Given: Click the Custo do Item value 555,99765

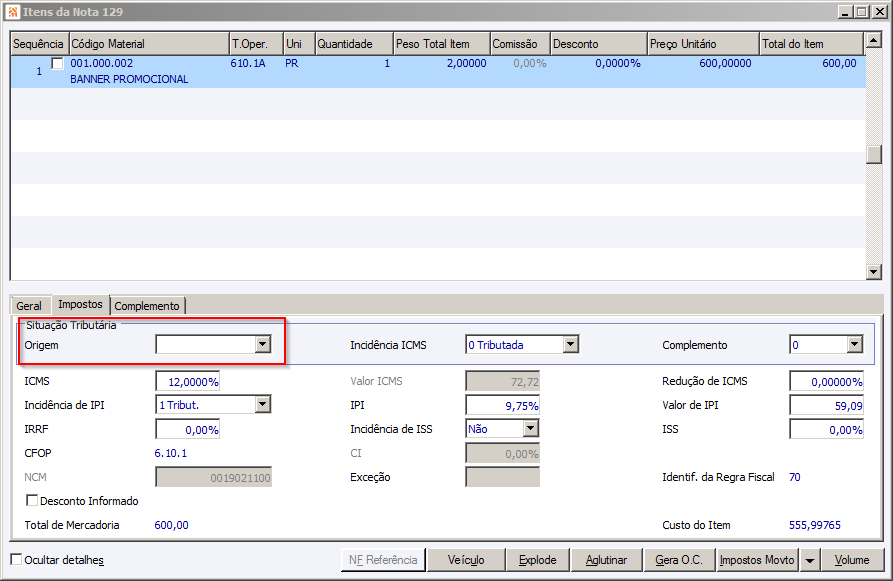Looking at the screenshot, I should pyautogui.click(x=815, y=525).
